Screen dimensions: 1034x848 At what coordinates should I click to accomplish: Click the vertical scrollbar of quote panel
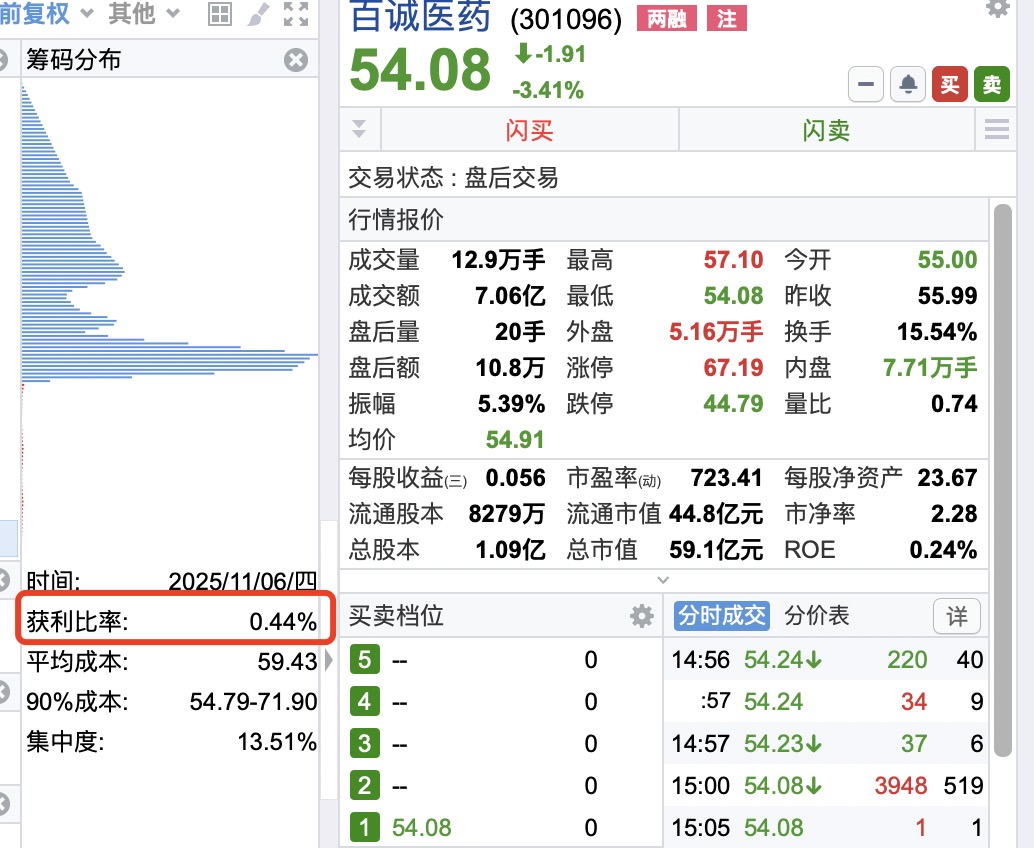coord(1002,481)
